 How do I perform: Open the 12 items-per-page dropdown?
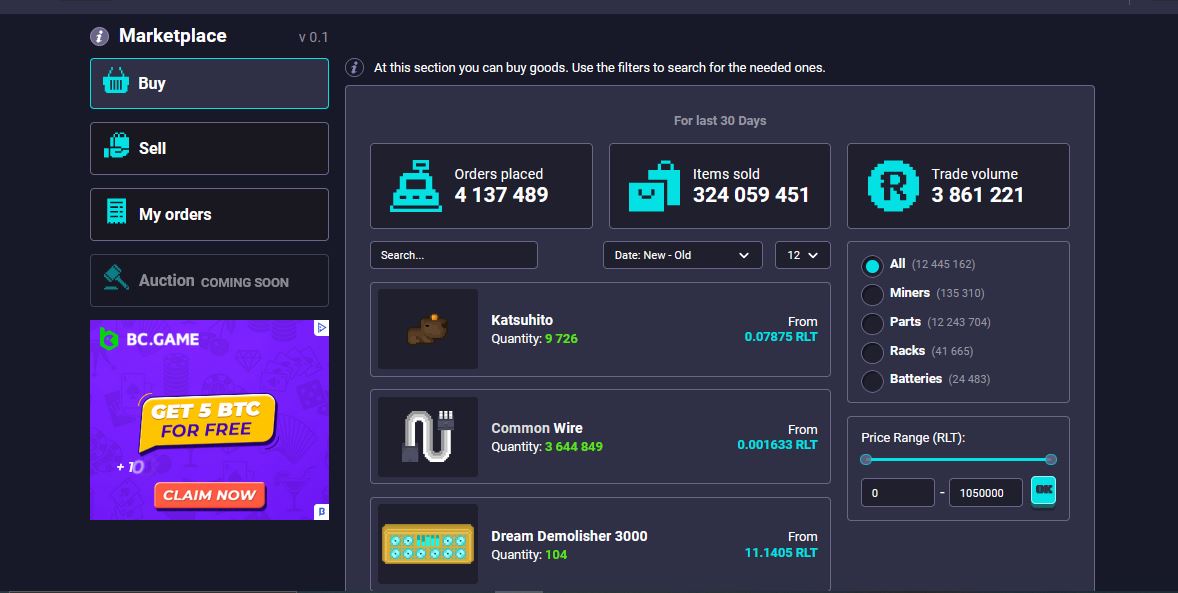pyautogui.click(x=802, y=255)
